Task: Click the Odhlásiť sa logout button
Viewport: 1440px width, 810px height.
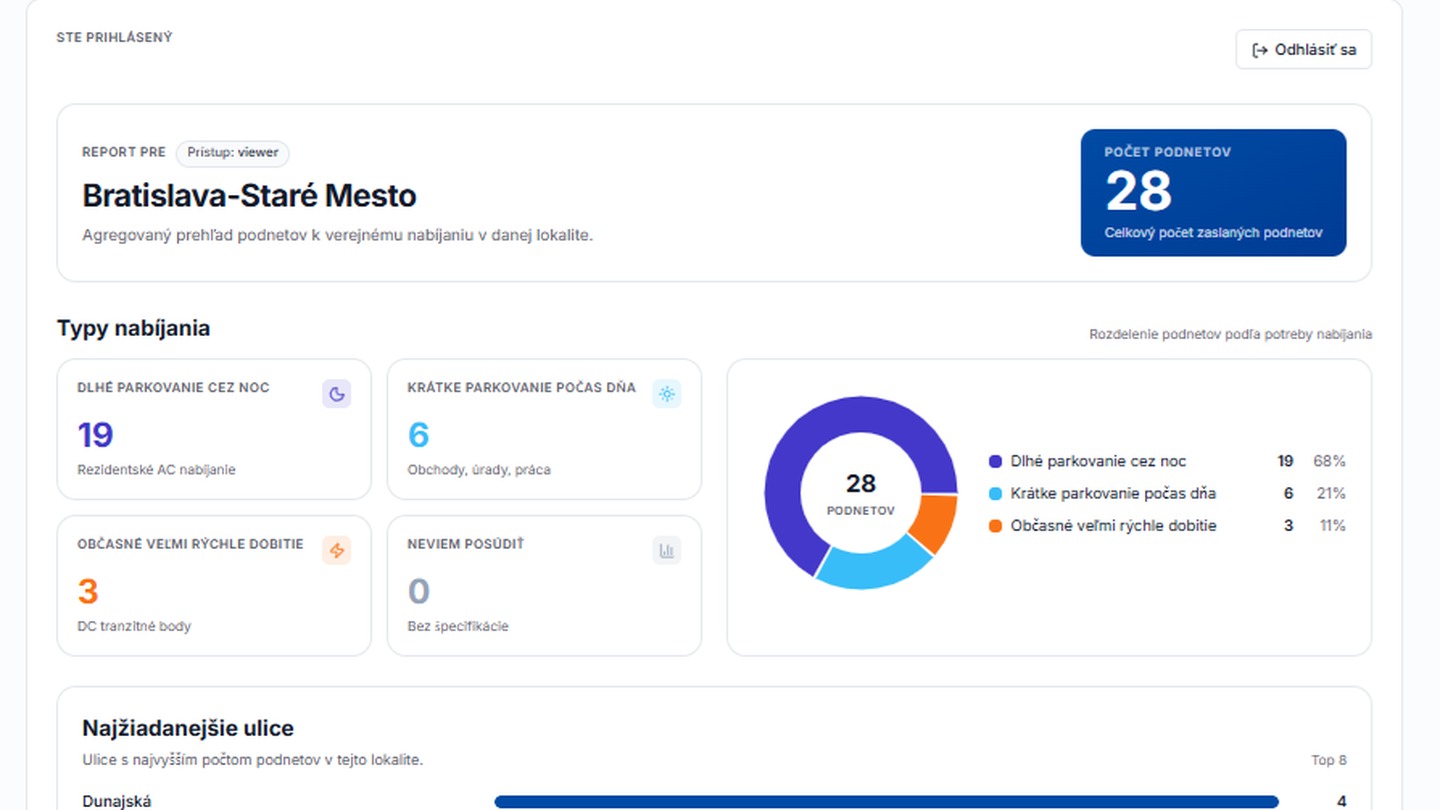Action: tap(1304, 50)
